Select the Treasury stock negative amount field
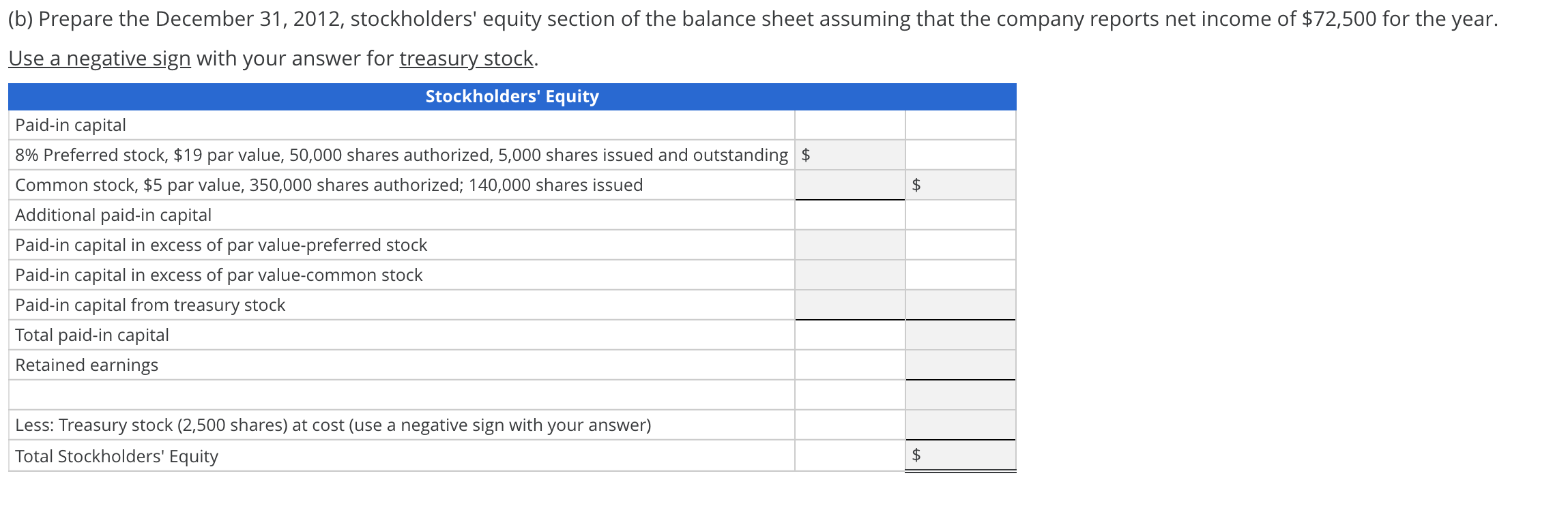 coord(962,424)
